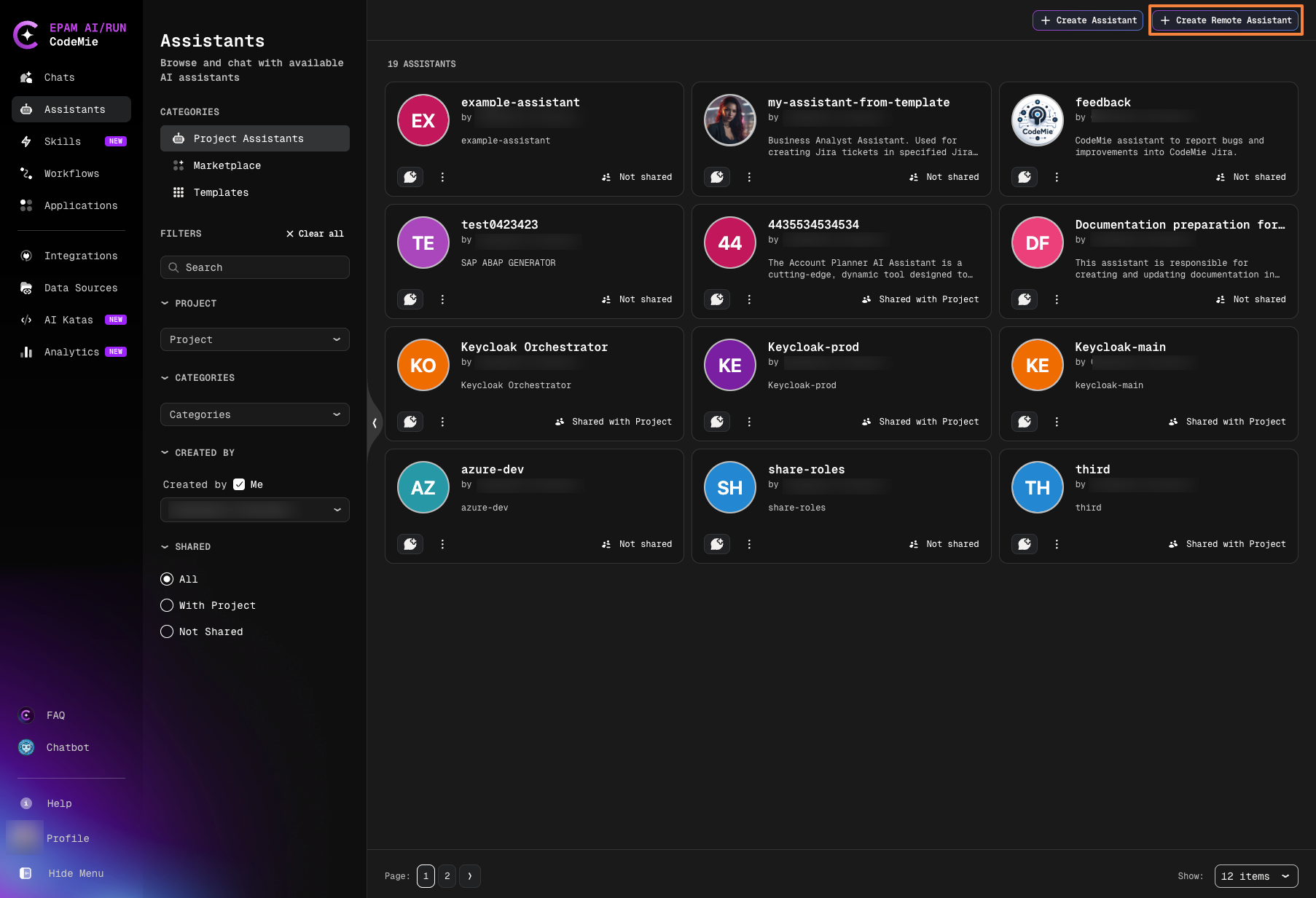
Task: Open the Templates category
Action: point(221,192)
